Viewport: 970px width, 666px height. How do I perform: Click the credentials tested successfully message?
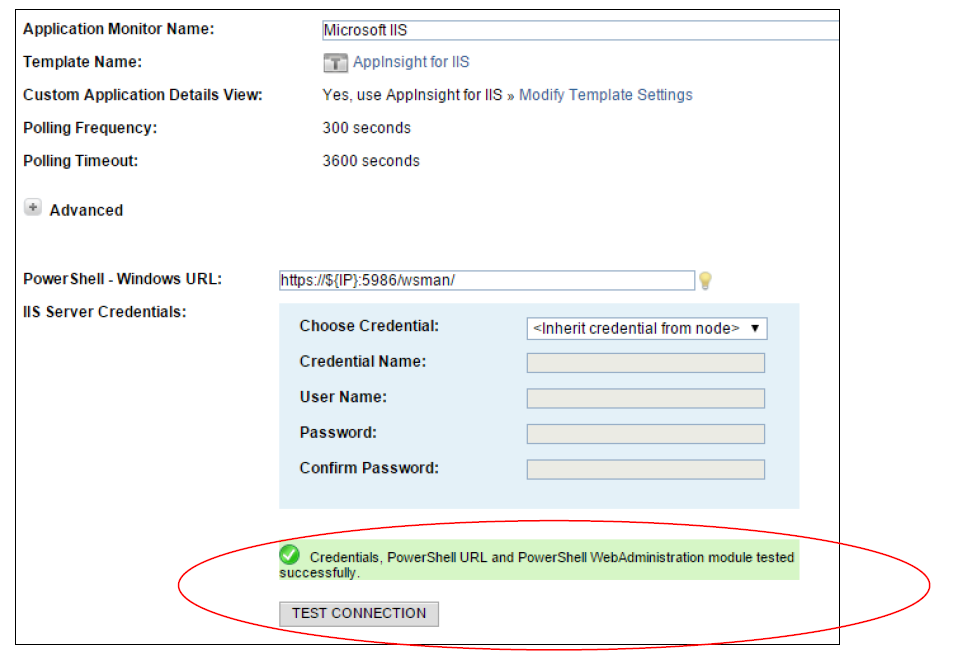539,560
